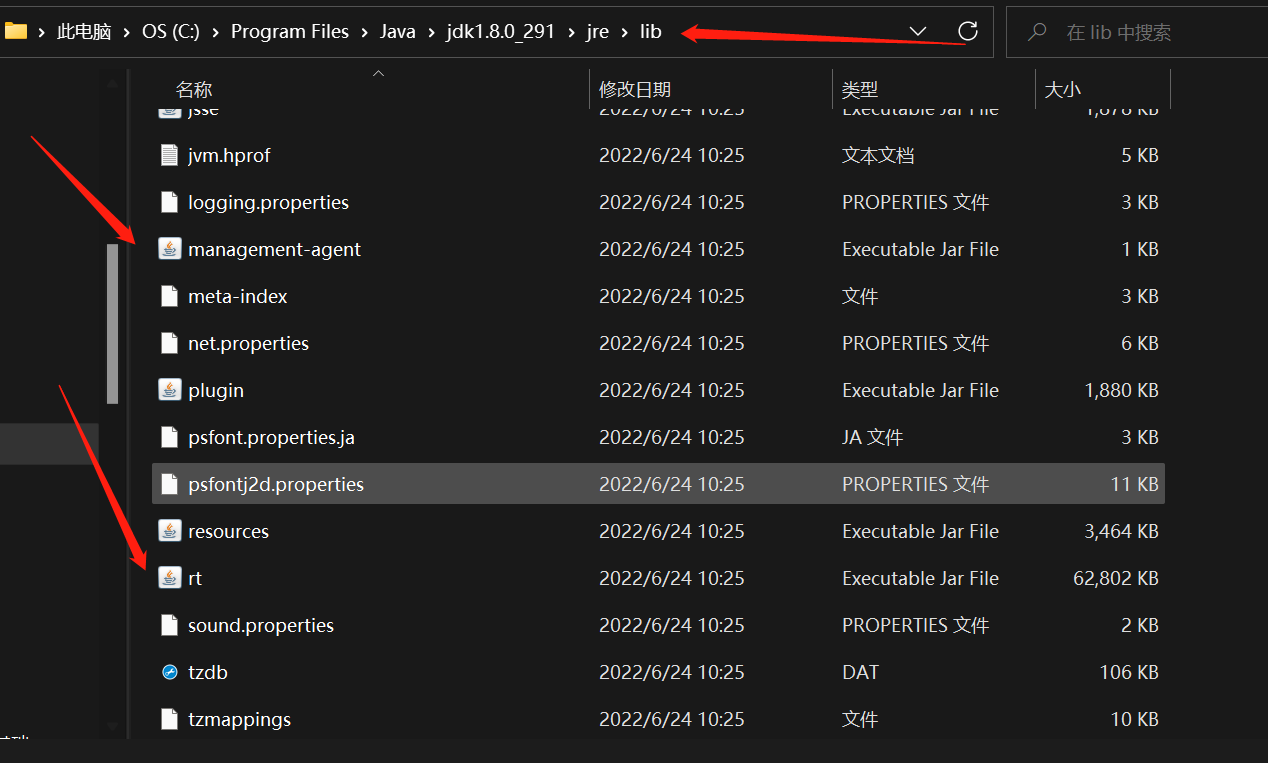Click the psfontj2d.properties file icon
This screenshot has height=763, width=1268.
pyautogui.click(x=170, y=484)
